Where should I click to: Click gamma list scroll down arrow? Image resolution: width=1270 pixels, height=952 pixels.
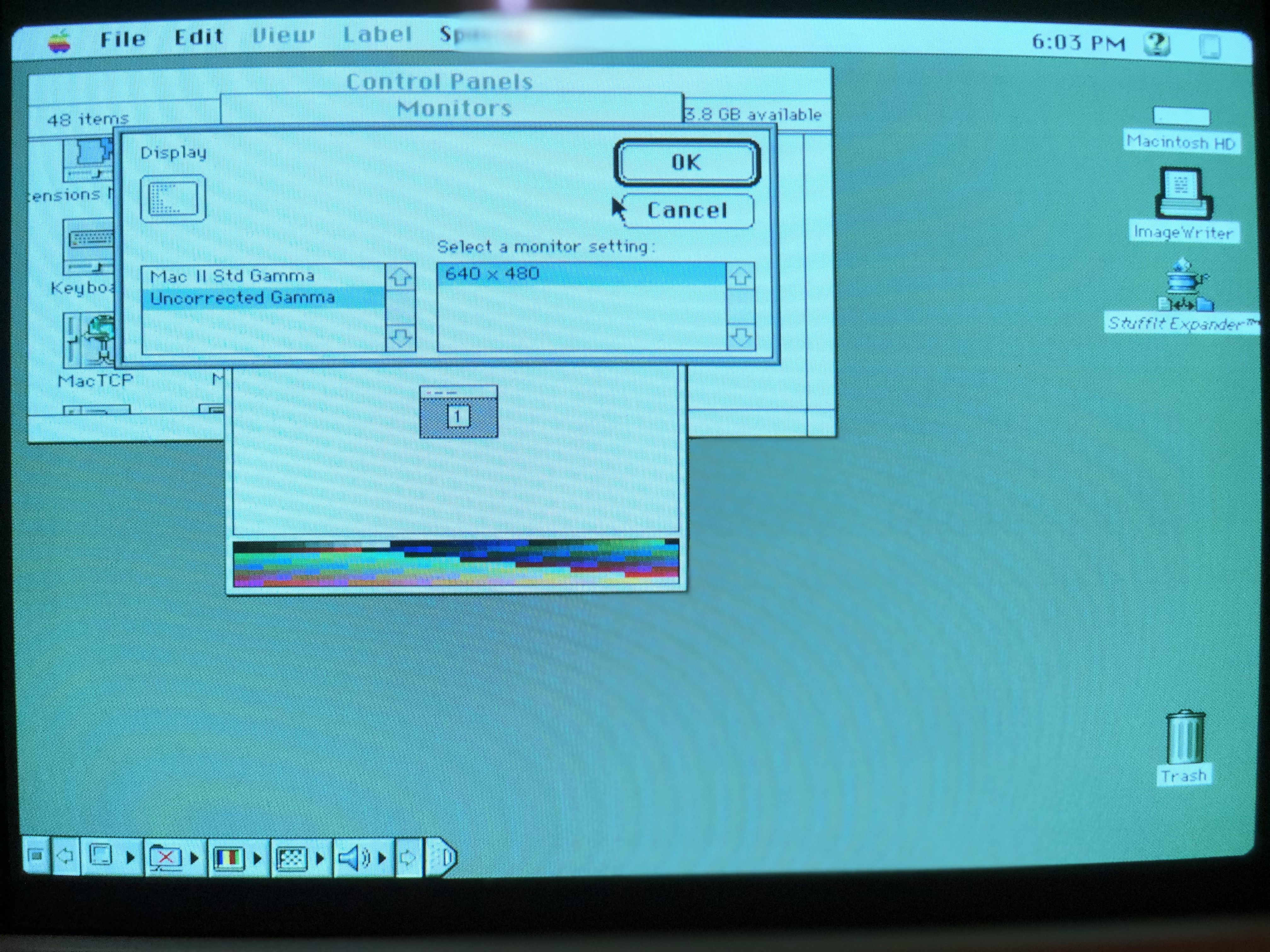(401, 338)
